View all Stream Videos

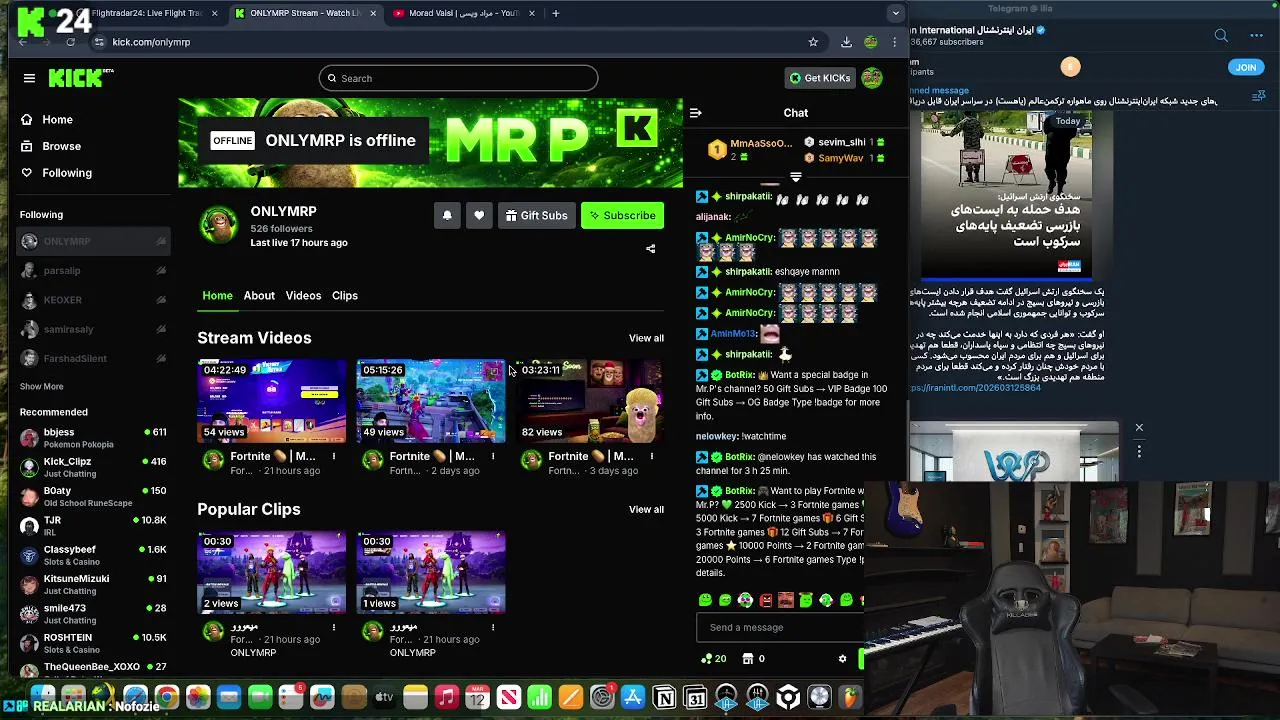pyautogui.click(x=646, y=338)
